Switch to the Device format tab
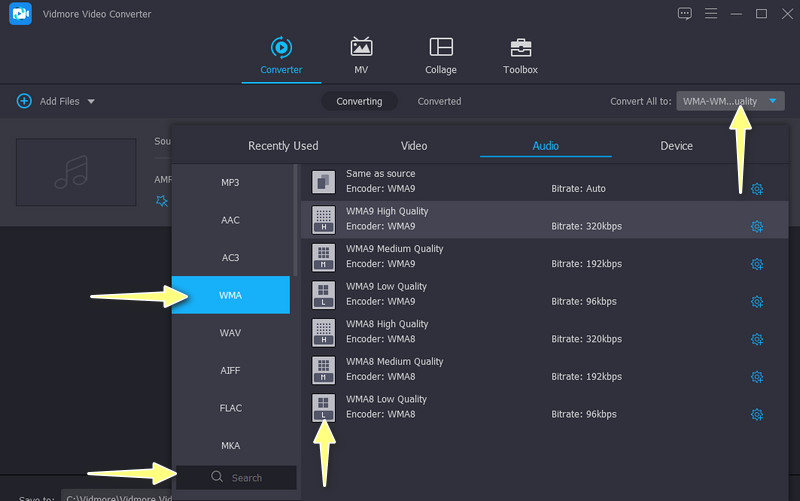Image resolution: width=800 pixels, height=501 pixels. (x=676, y=146)
